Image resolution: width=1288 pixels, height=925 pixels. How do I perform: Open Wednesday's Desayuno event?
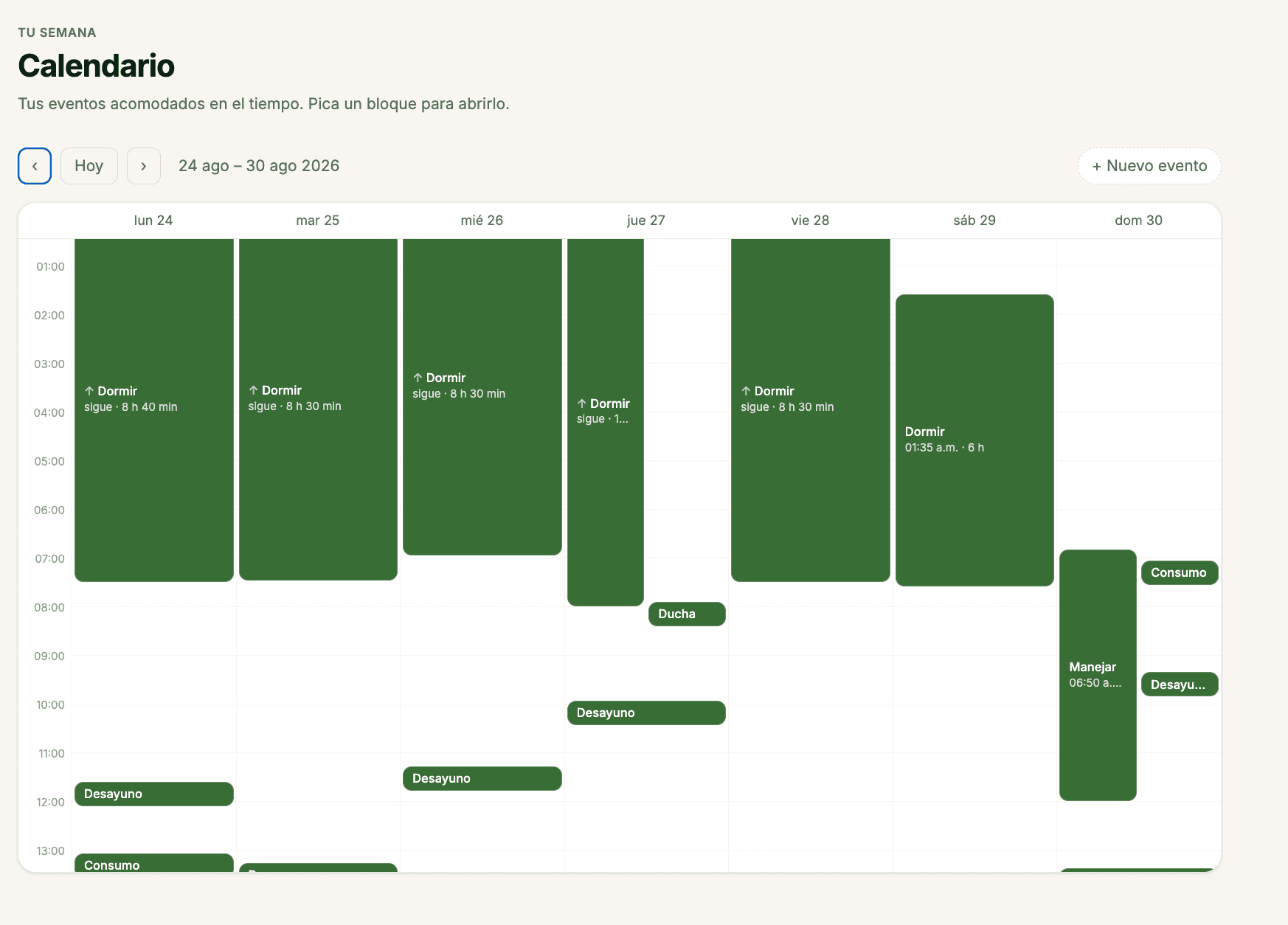pos(482,778)
